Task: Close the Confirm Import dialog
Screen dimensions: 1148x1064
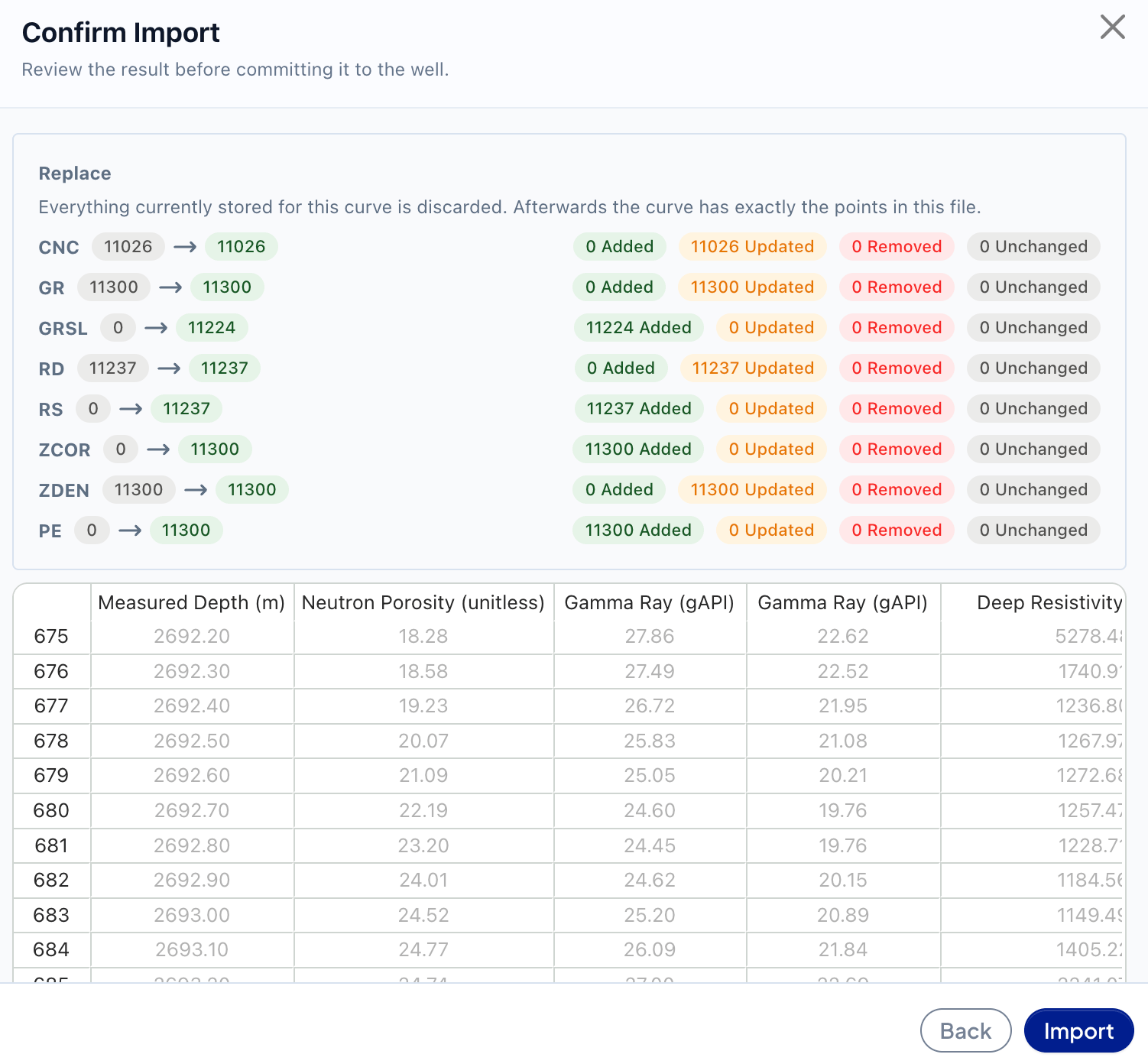Action: (x=1112, y=27)
